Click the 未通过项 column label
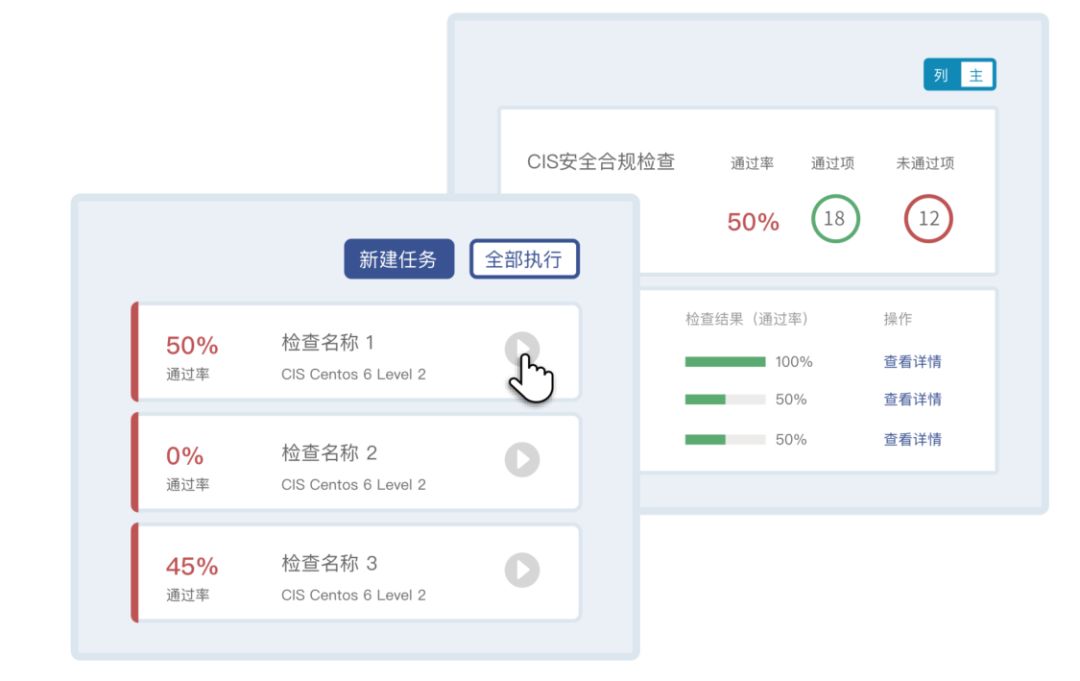Viewport: 1080px width, 681px height. point(928,163)
